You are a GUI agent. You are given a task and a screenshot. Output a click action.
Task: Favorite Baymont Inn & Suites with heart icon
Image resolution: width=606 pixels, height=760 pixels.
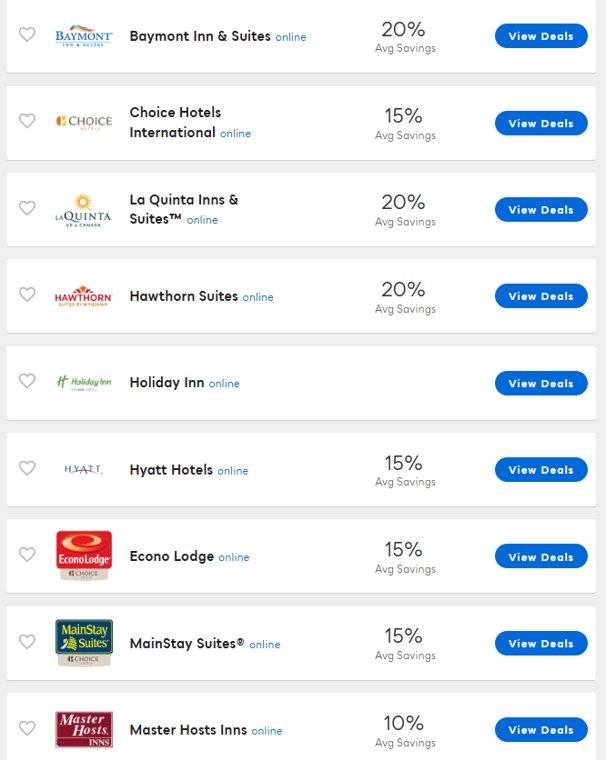(27, 35)
